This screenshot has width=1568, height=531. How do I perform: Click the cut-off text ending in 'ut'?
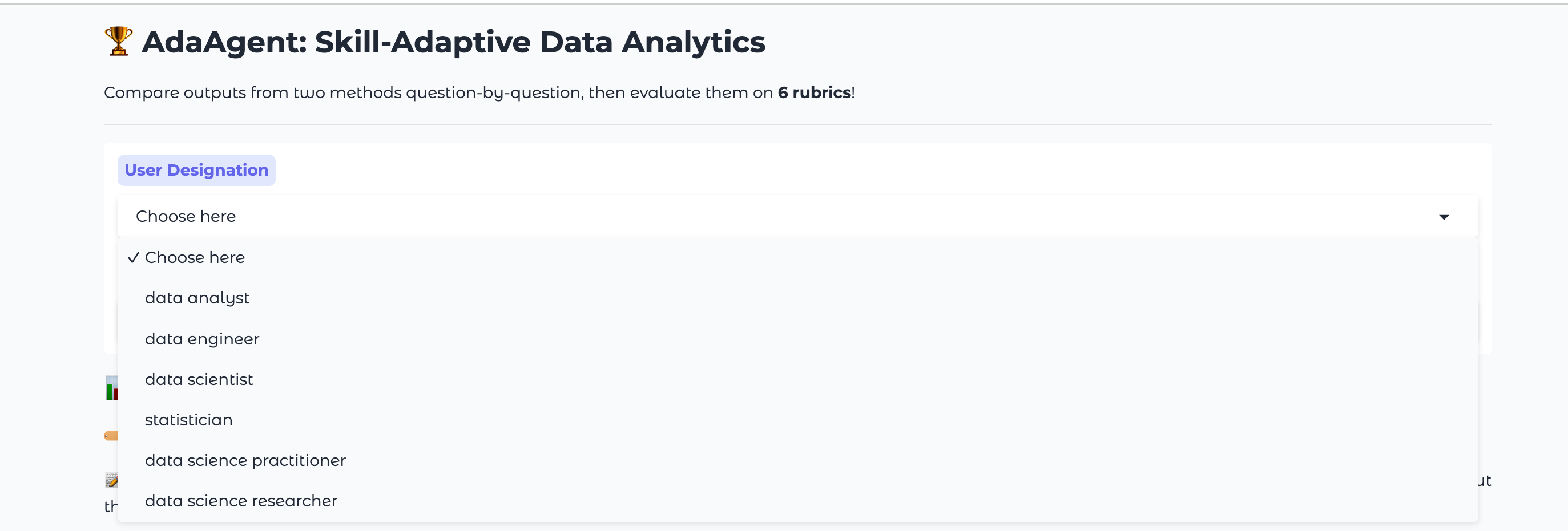point(1485,480)
